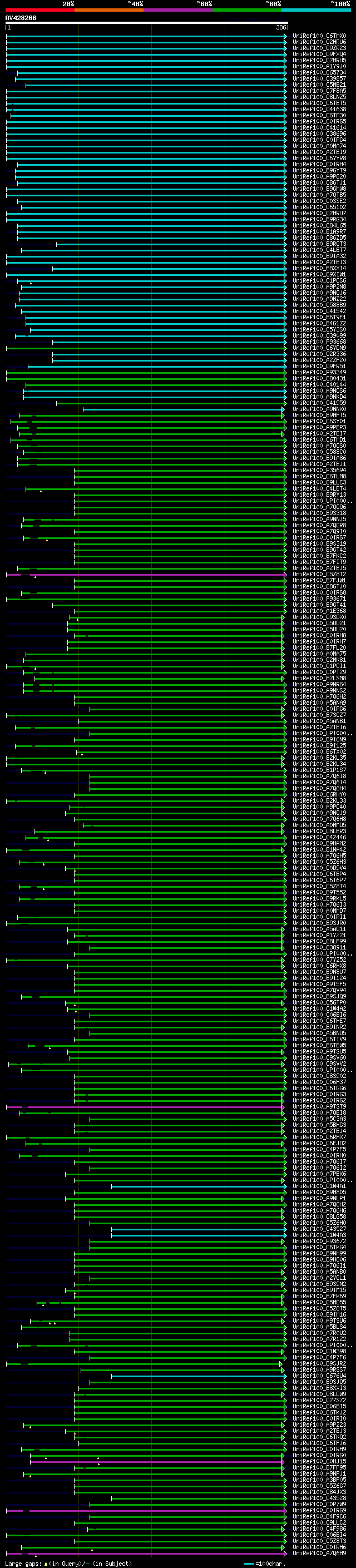Select the UniRef100_Q1PCS6 label
Screen dimensions: 356x1568
coord(319,281)
